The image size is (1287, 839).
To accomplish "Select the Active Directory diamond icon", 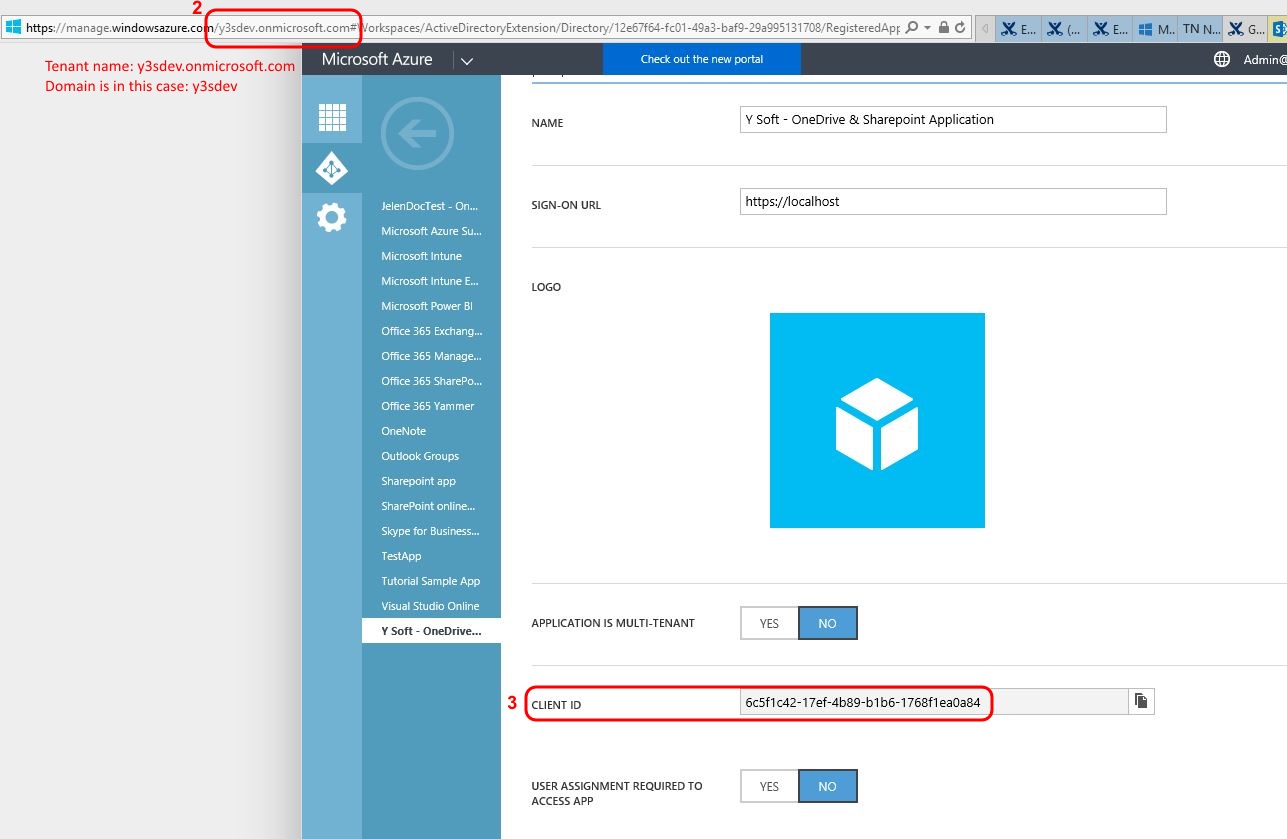I will click(x=332, y=169).
